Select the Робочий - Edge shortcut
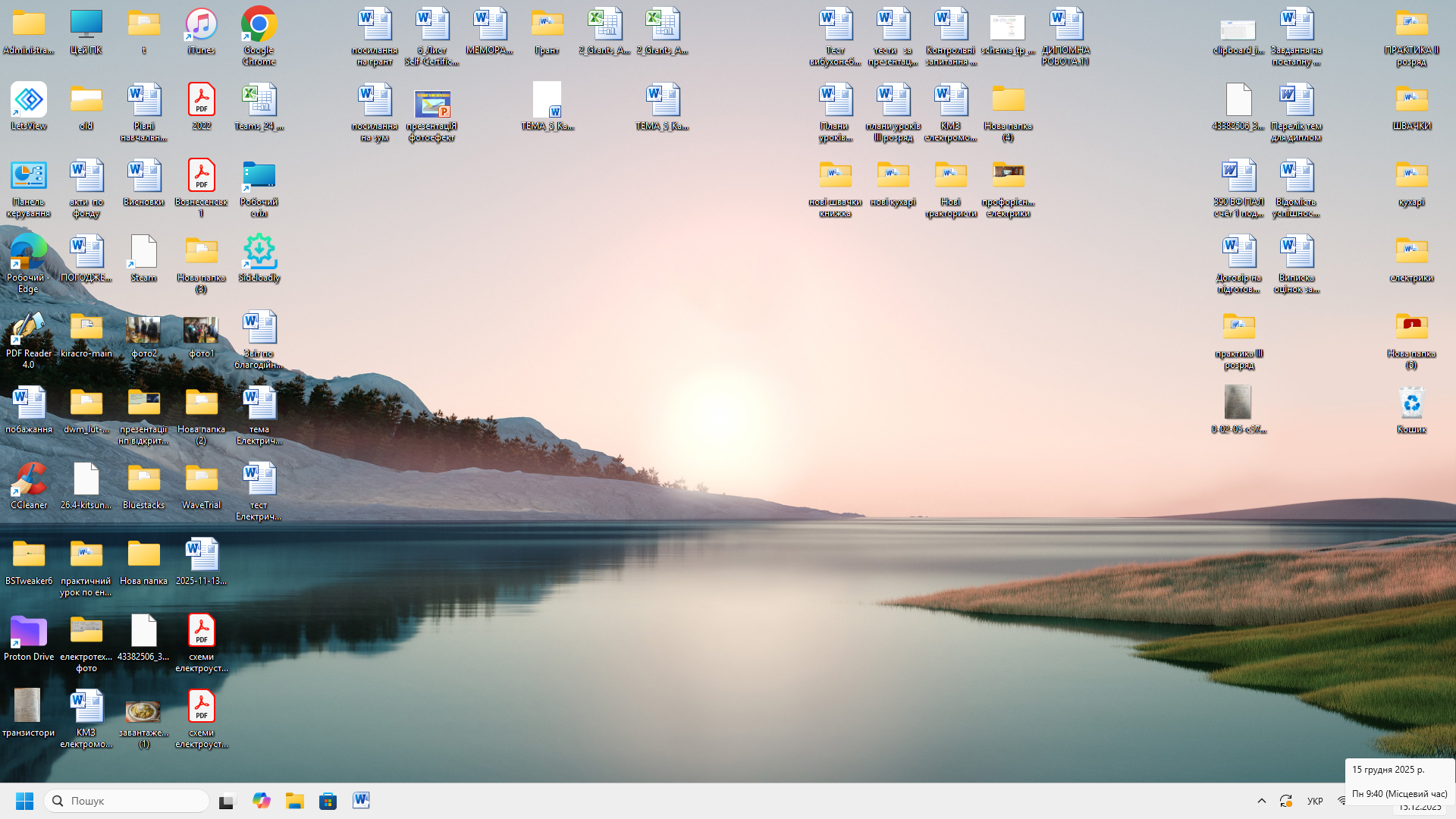1456x819 pixels. pyautogui.click(x=29, y=264)
